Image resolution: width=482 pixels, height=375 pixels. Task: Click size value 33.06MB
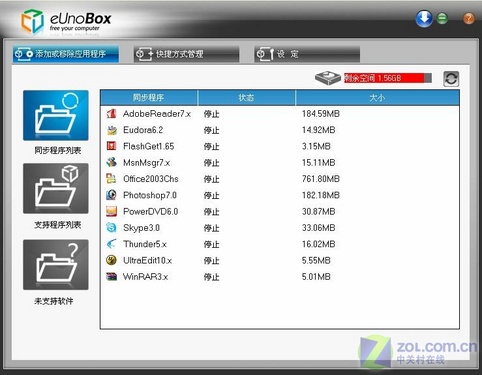tap(318, 228)
